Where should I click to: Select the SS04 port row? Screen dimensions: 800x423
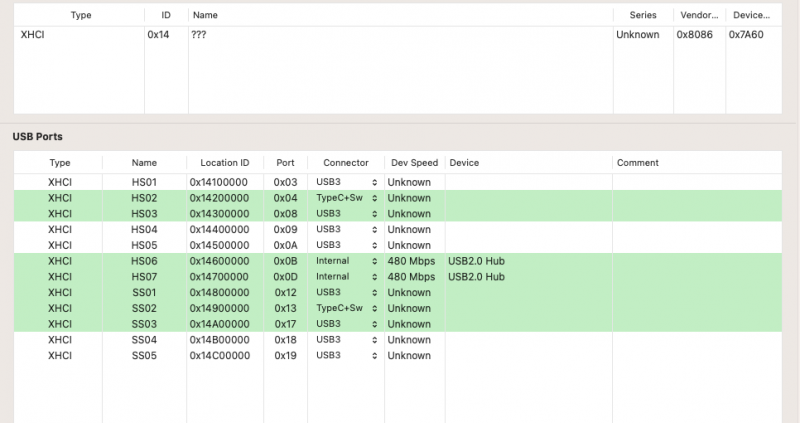coord(144,340)
